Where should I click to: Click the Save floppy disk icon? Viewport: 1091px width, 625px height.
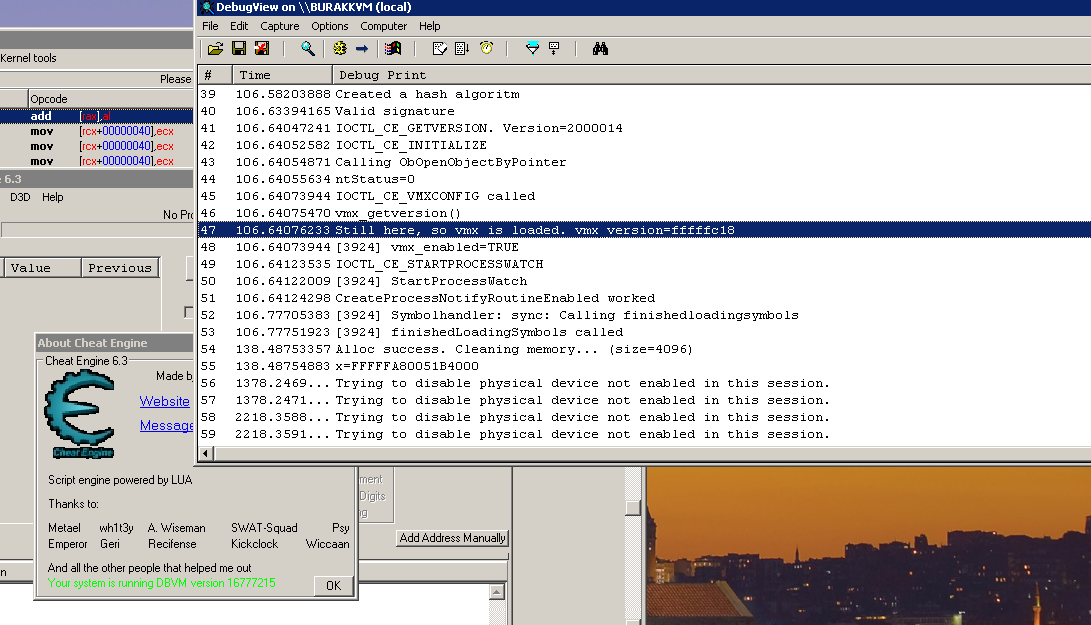coord(238,48)
